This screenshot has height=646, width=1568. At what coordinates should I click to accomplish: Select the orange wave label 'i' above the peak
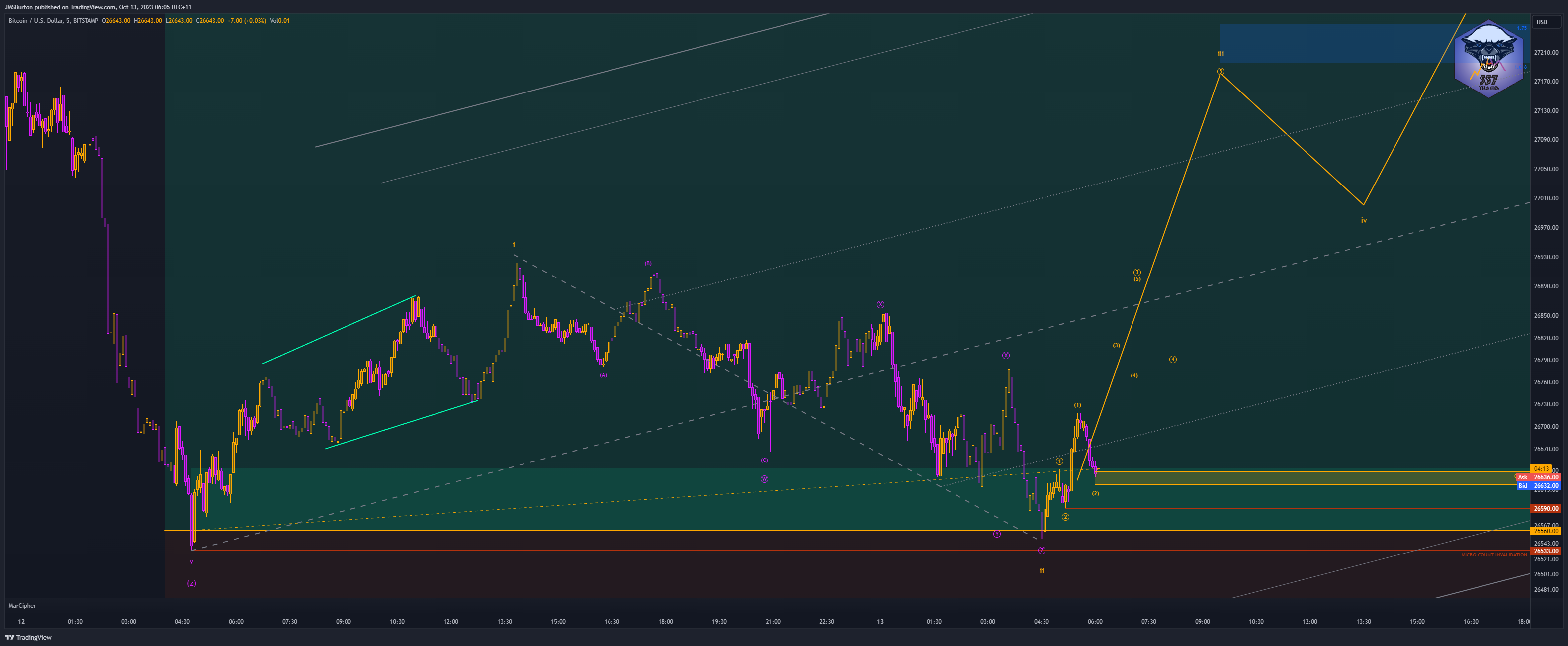[514, 245]
